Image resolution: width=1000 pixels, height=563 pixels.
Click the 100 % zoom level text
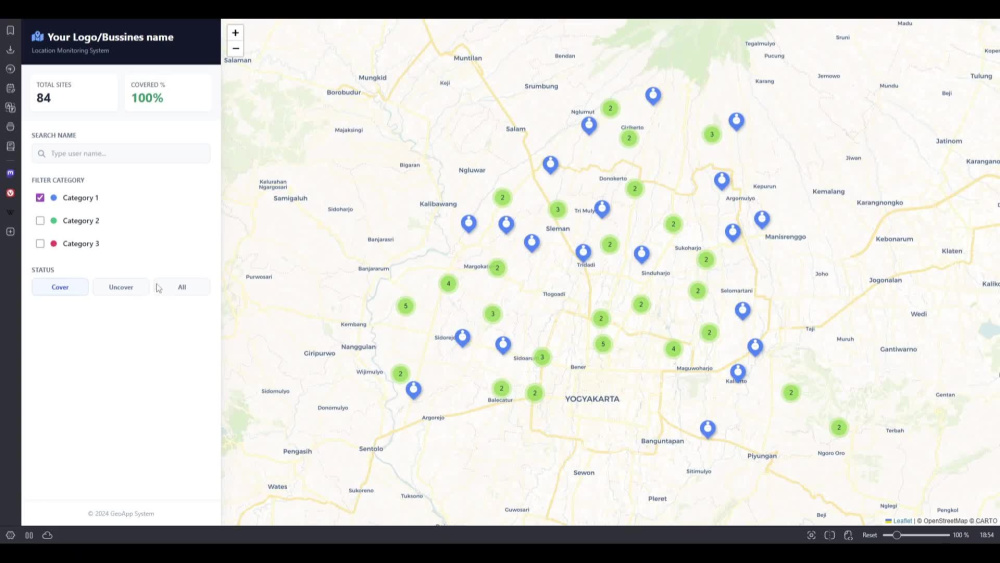(960, 535)
